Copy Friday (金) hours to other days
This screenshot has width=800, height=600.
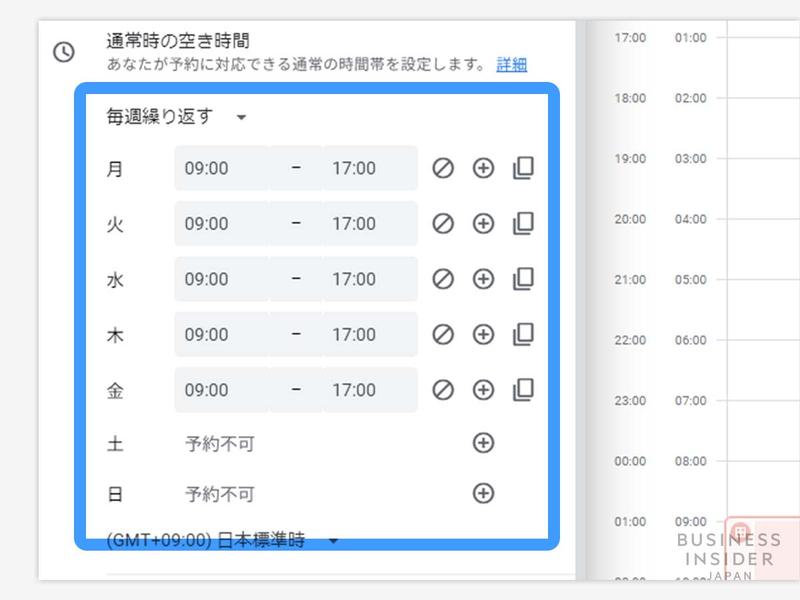click(x=523, y=390)
